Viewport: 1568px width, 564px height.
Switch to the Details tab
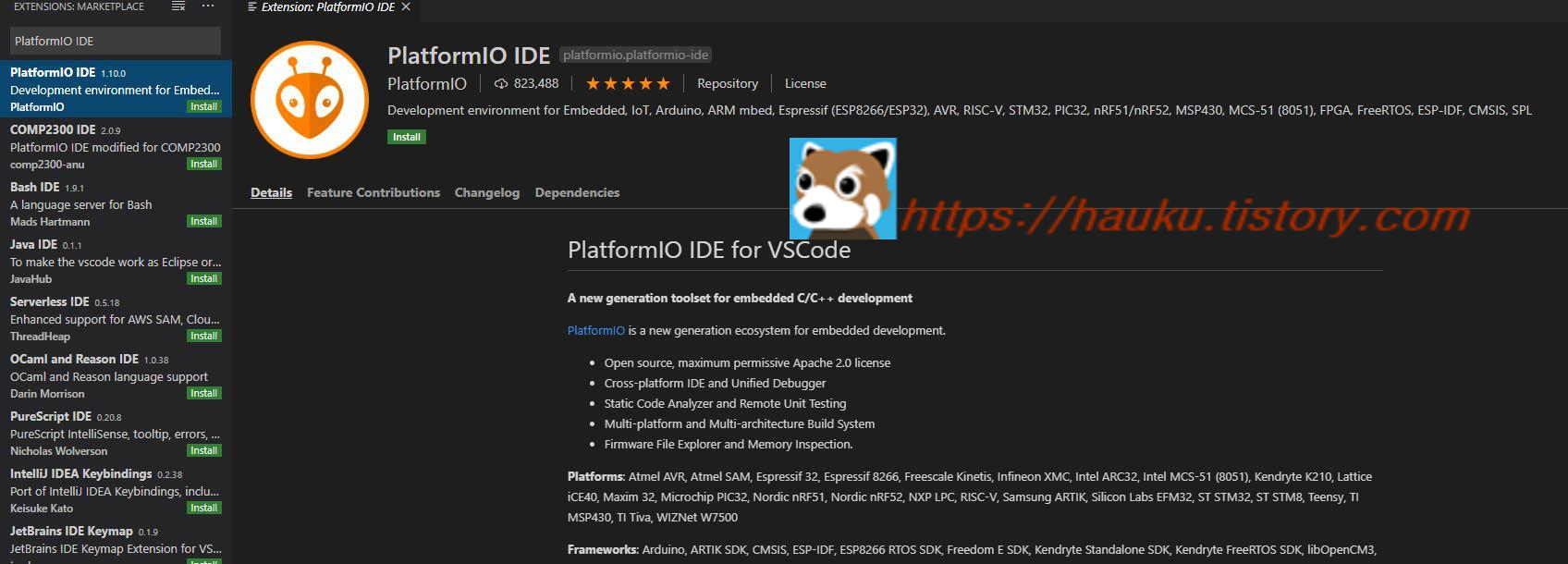271,192
